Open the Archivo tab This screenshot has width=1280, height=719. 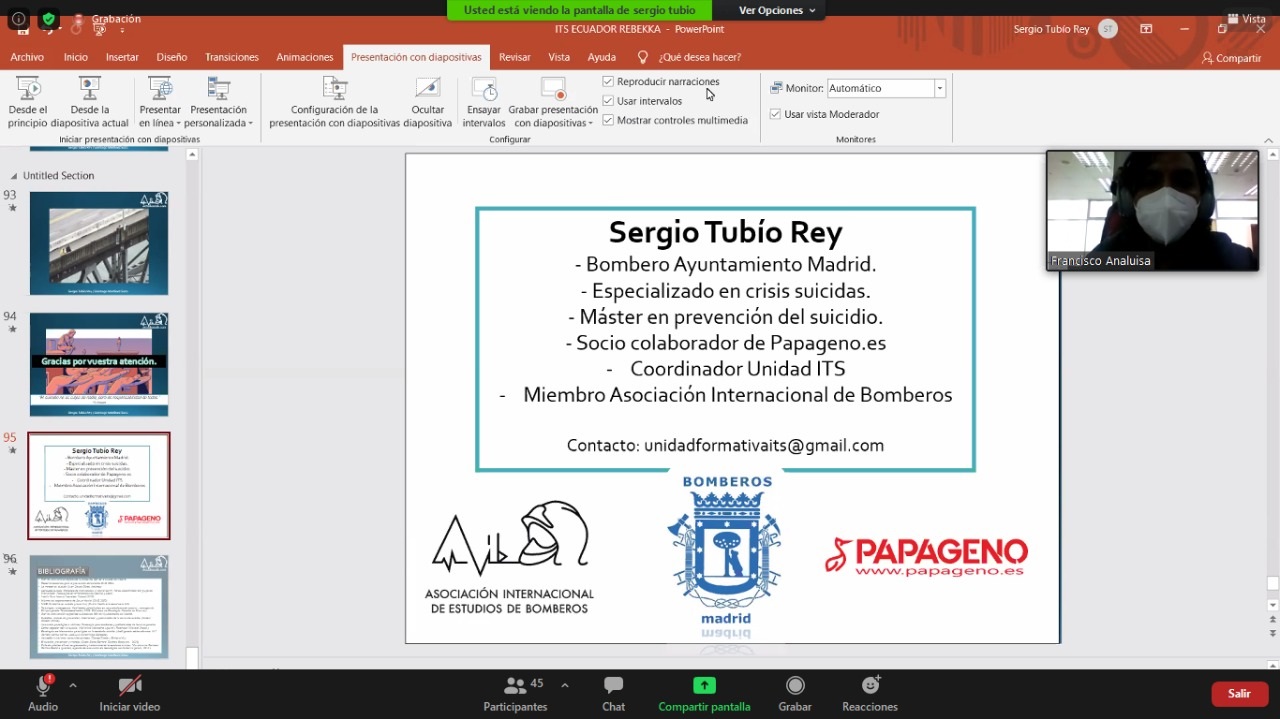(27, 57)
